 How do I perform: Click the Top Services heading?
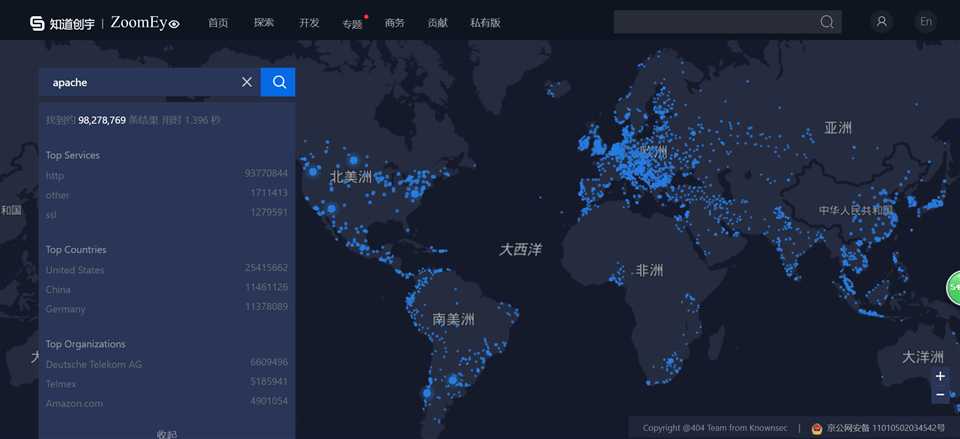coord(72,155)
